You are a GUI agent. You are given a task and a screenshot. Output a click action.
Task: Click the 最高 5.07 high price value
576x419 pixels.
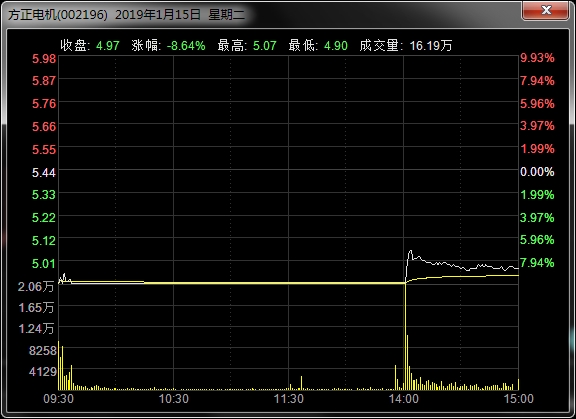click(264, 46)
